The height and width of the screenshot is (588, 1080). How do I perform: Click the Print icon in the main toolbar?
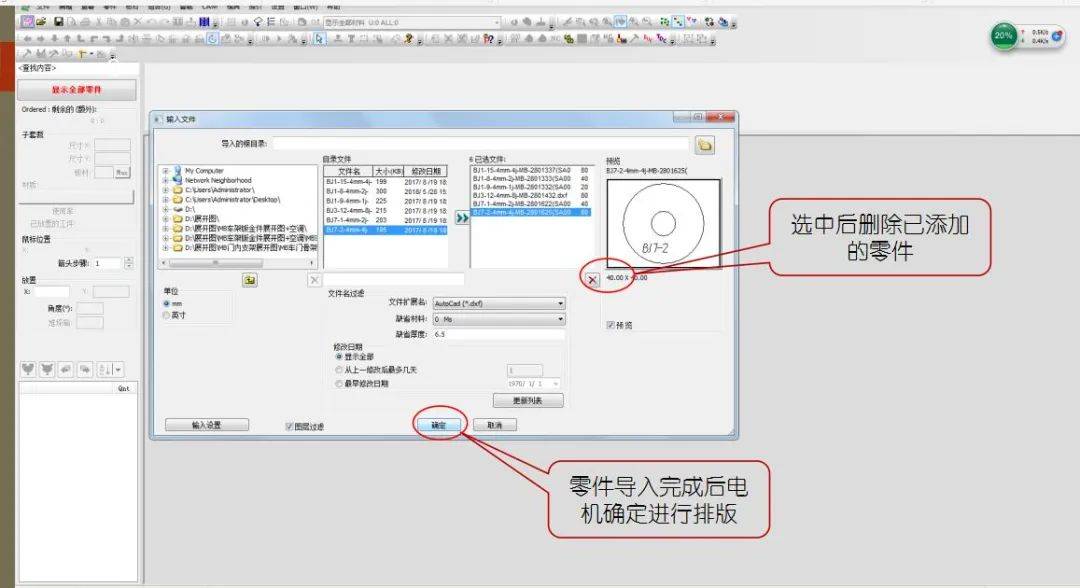click(86, 21)
